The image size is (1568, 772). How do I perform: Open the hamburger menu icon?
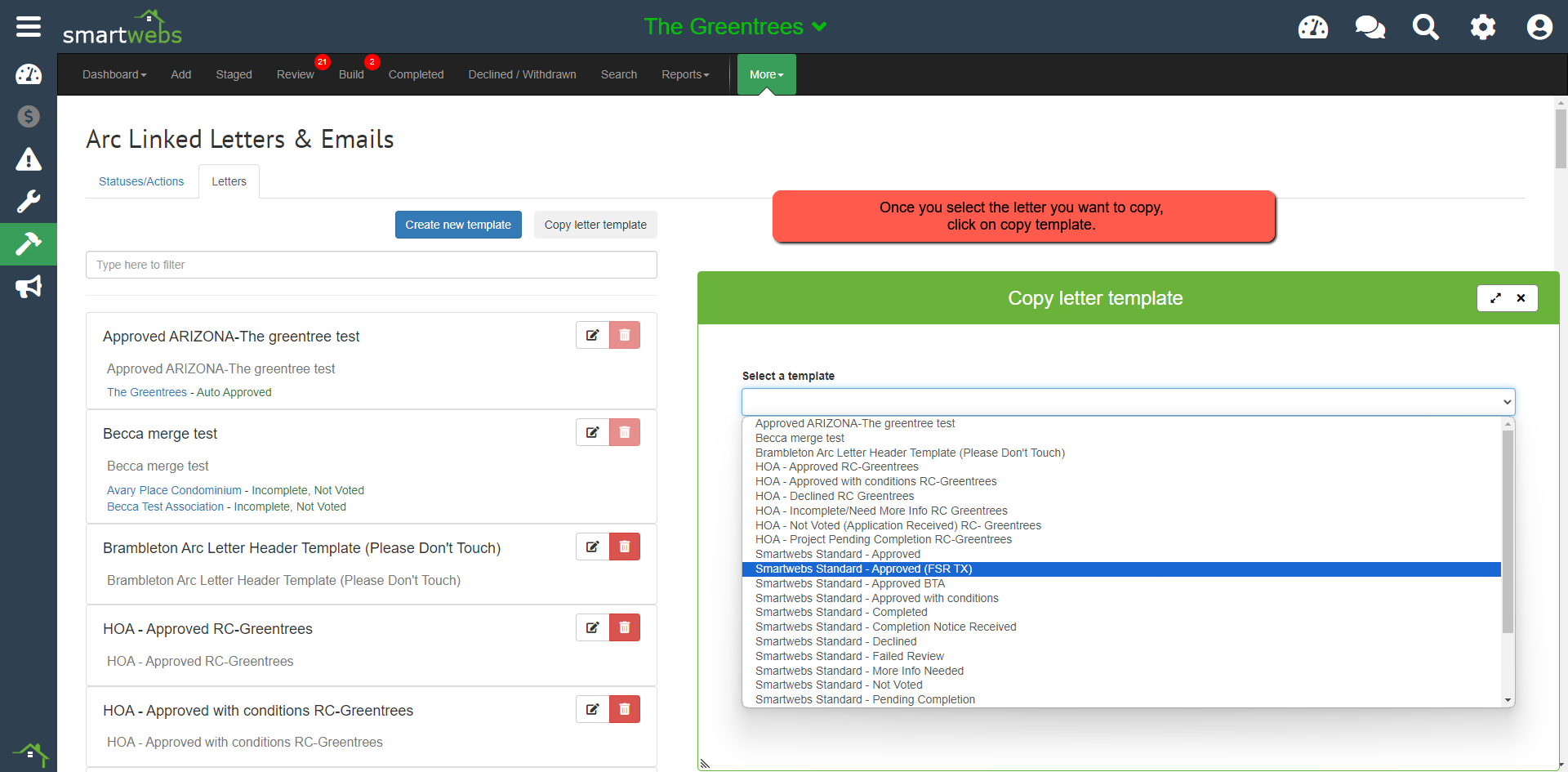pyautogui.click(x=29, y=27)
